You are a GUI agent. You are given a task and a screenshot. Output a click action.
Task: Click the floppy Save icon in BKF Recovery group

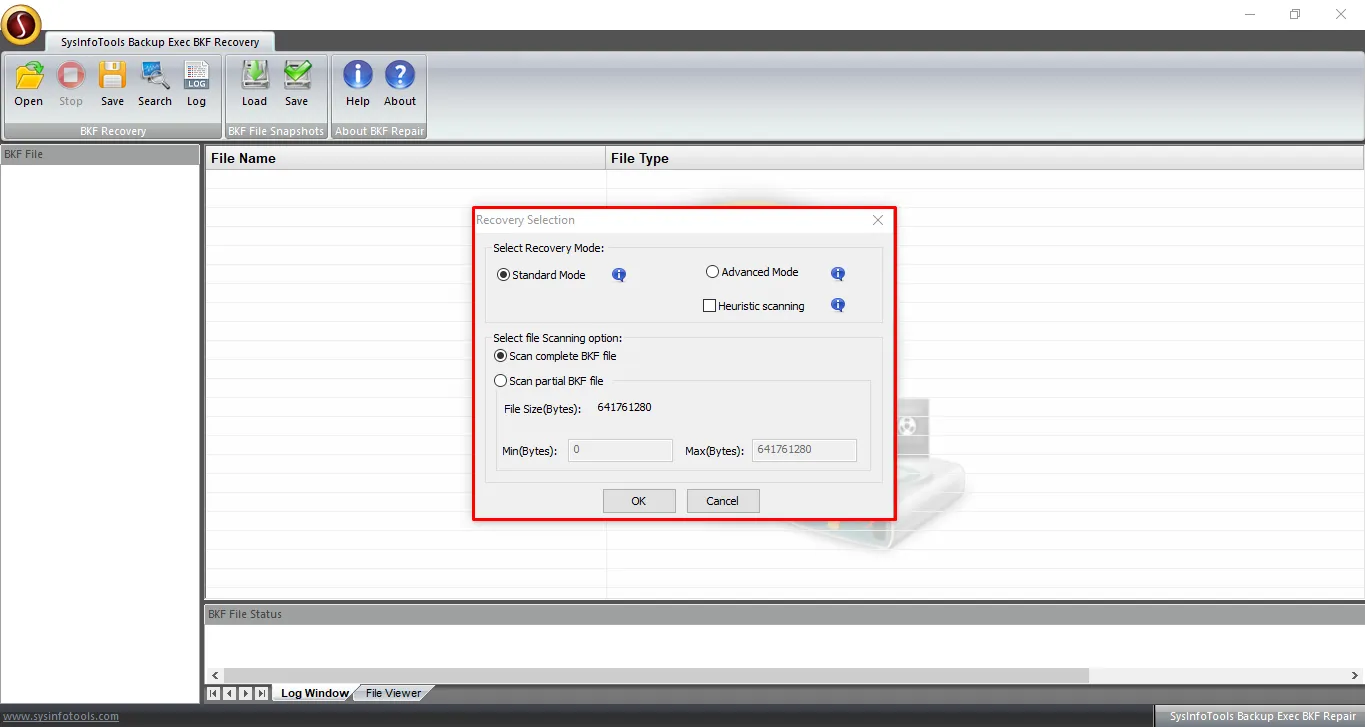[112, 83]
